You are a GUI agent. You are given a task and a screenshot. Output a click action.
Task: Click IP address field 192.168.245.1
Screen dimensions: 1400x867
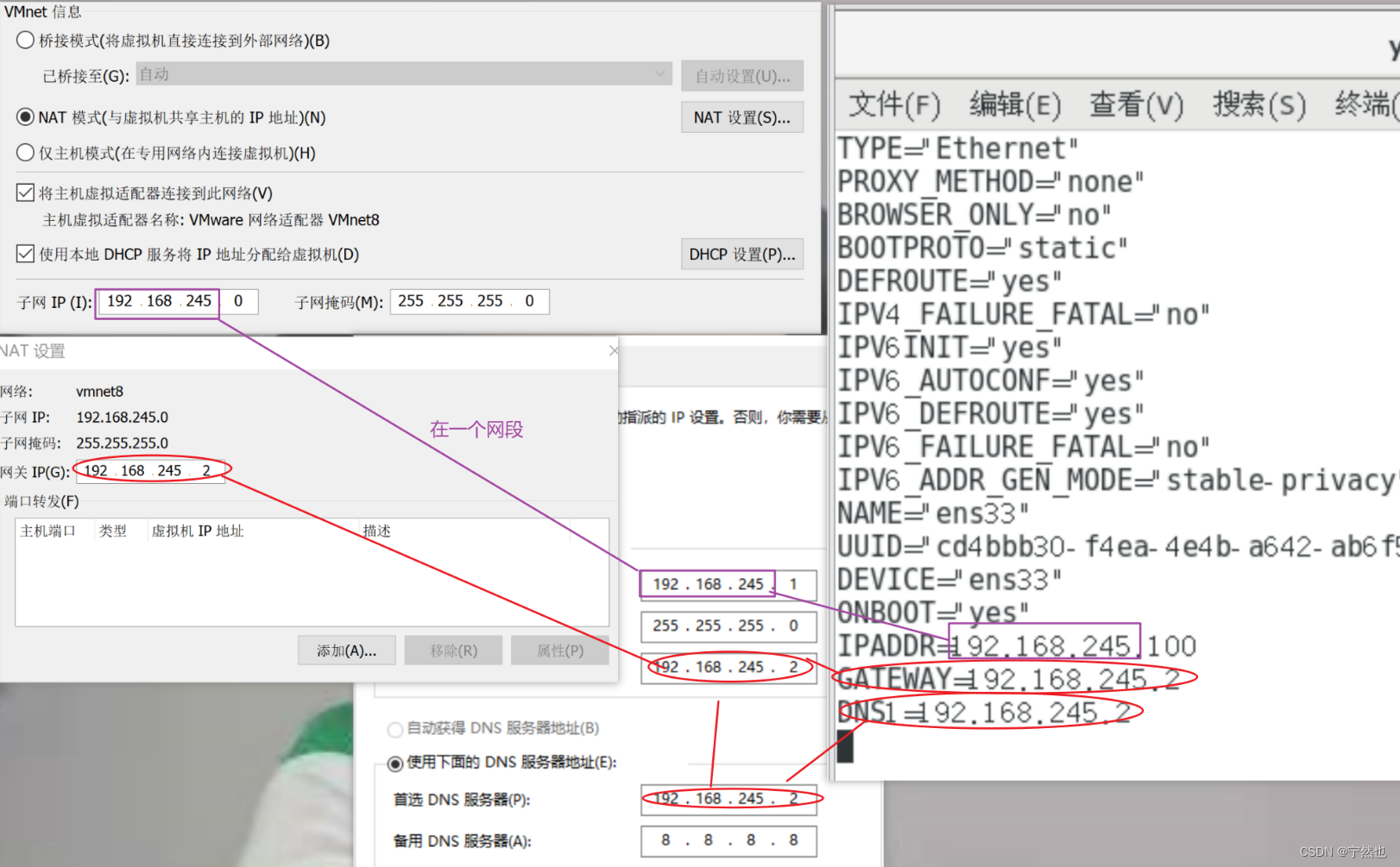tap(728, 584)
